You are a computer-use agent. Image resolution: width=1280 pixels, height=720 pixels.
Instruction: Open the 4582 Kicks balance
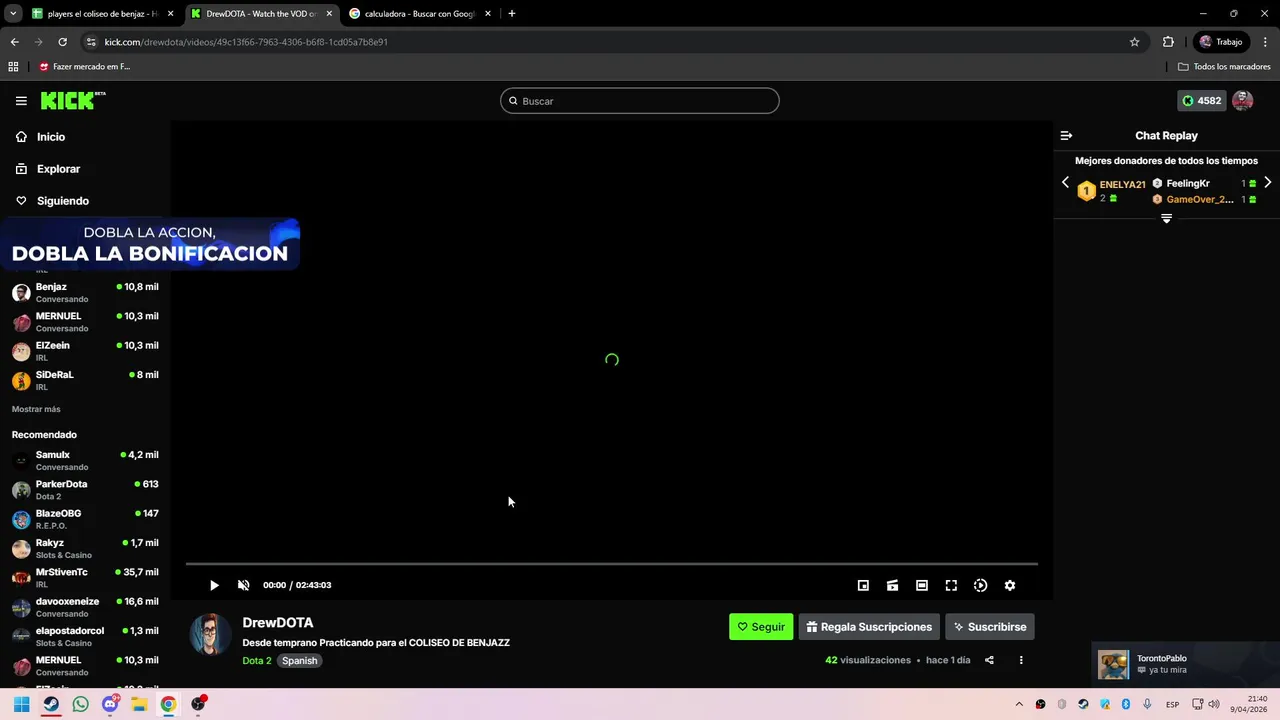coord(1202,100)
